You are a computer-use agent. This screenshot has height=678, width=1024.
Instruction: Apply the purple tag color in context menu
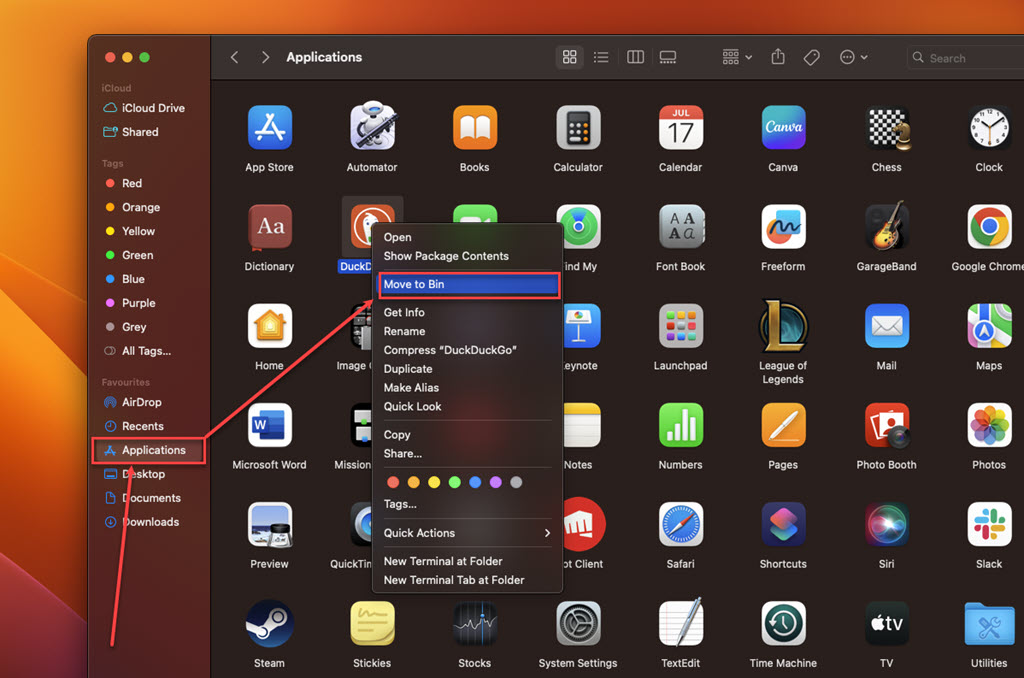pyautogui.click(x=496, y=483)
